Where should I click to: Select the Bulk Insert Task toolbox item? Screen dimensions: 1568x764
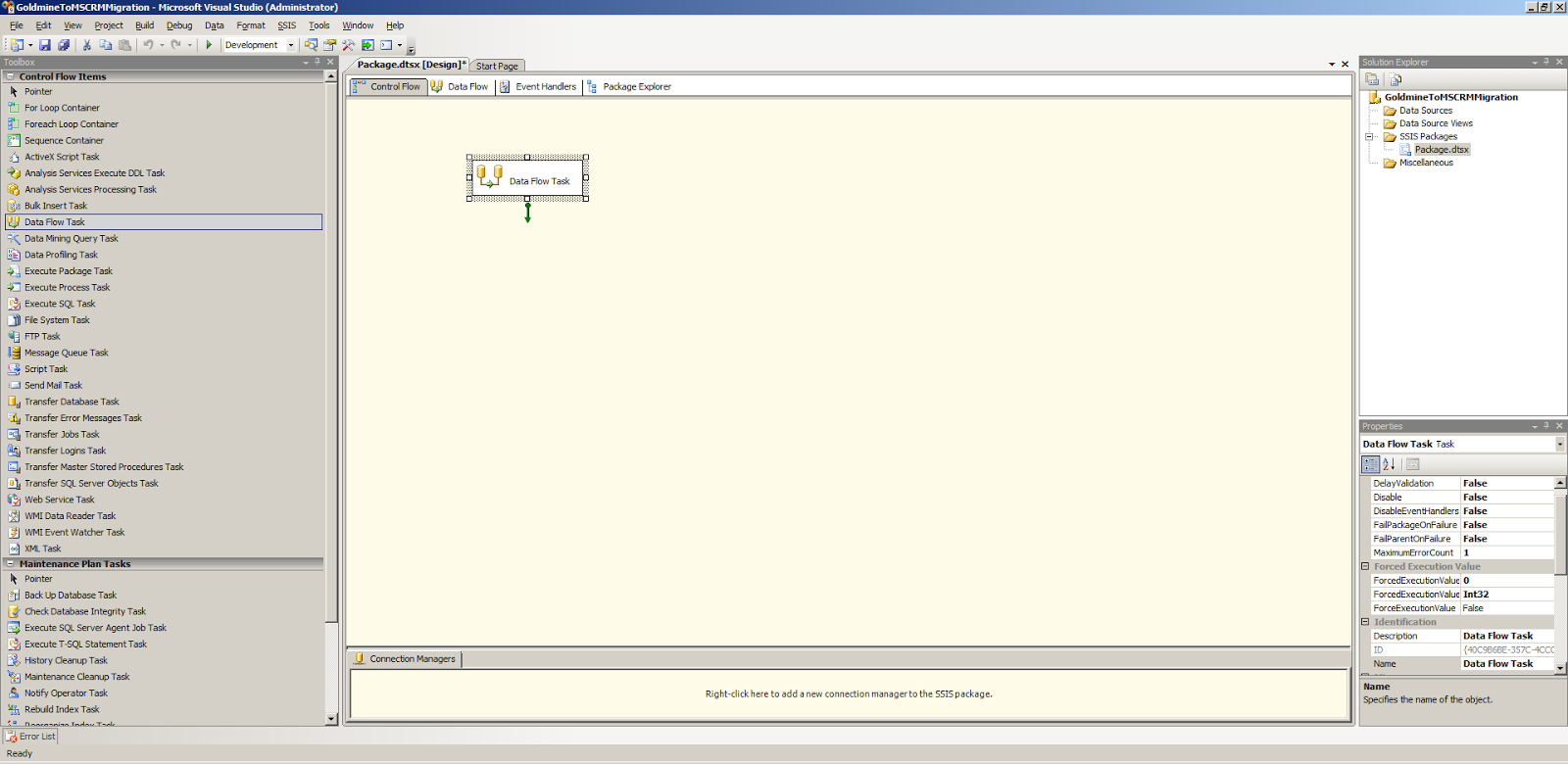pos(164,206)
